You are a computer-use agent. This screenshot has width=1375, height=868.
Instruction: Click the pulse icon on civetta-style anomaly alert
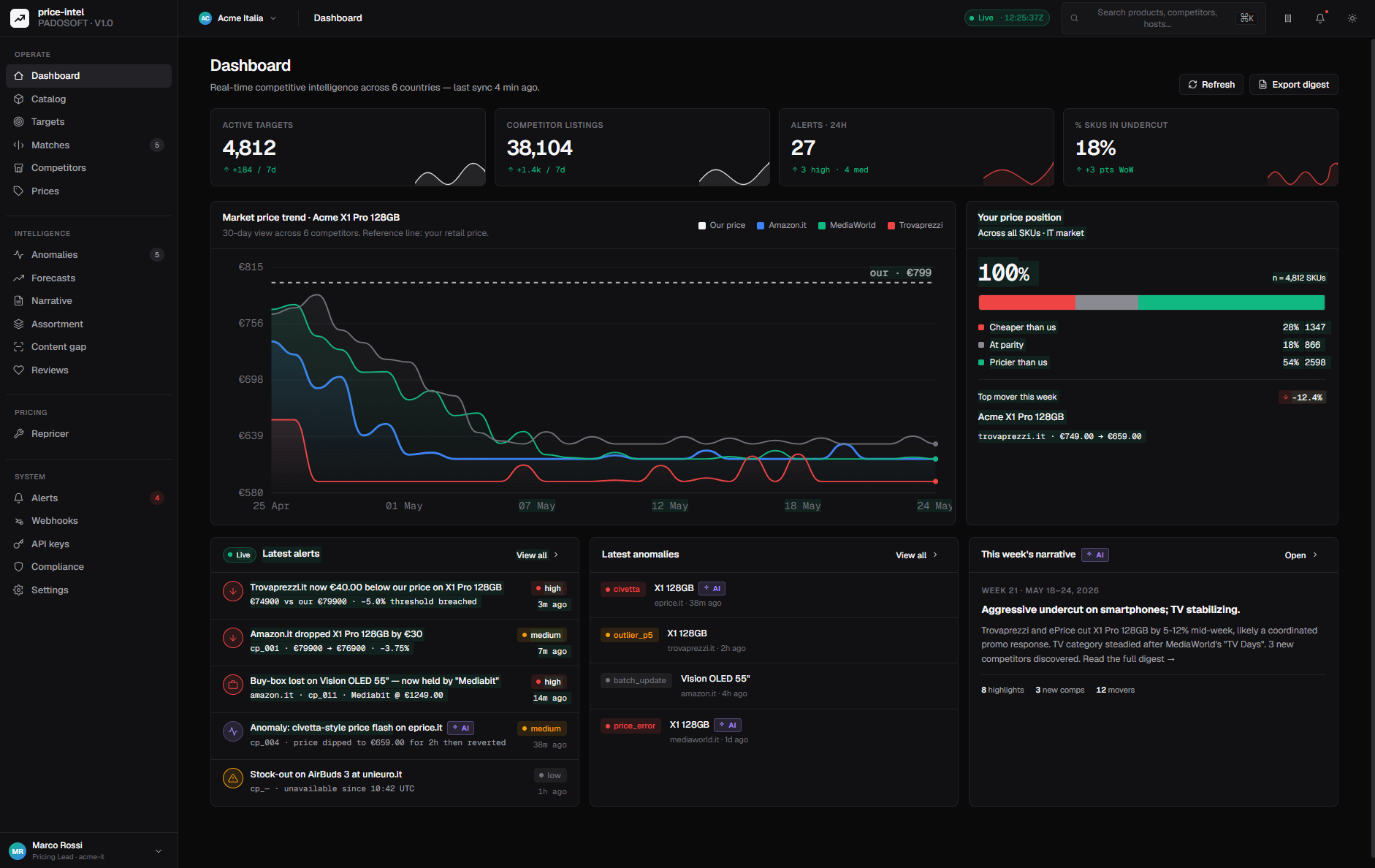point(233,731)
